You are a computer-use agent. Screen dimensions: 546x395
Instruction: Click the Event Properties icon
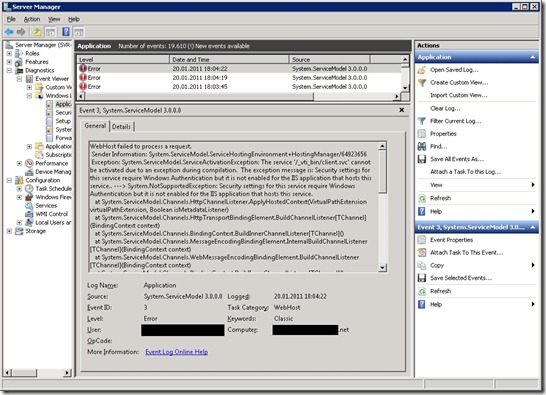(x=422, y=240)
